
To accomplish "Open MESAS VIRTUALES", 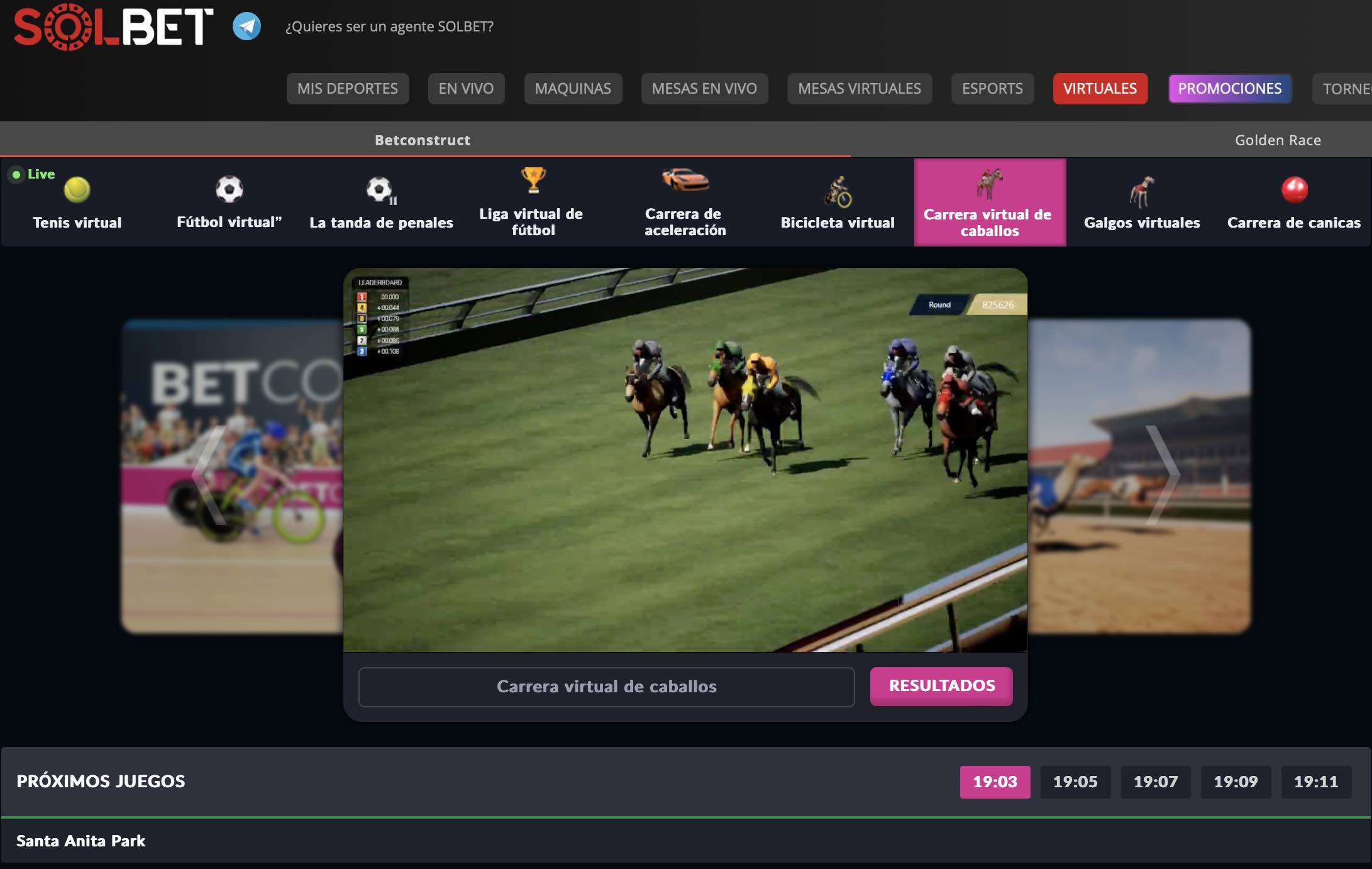I will point(860,89).
